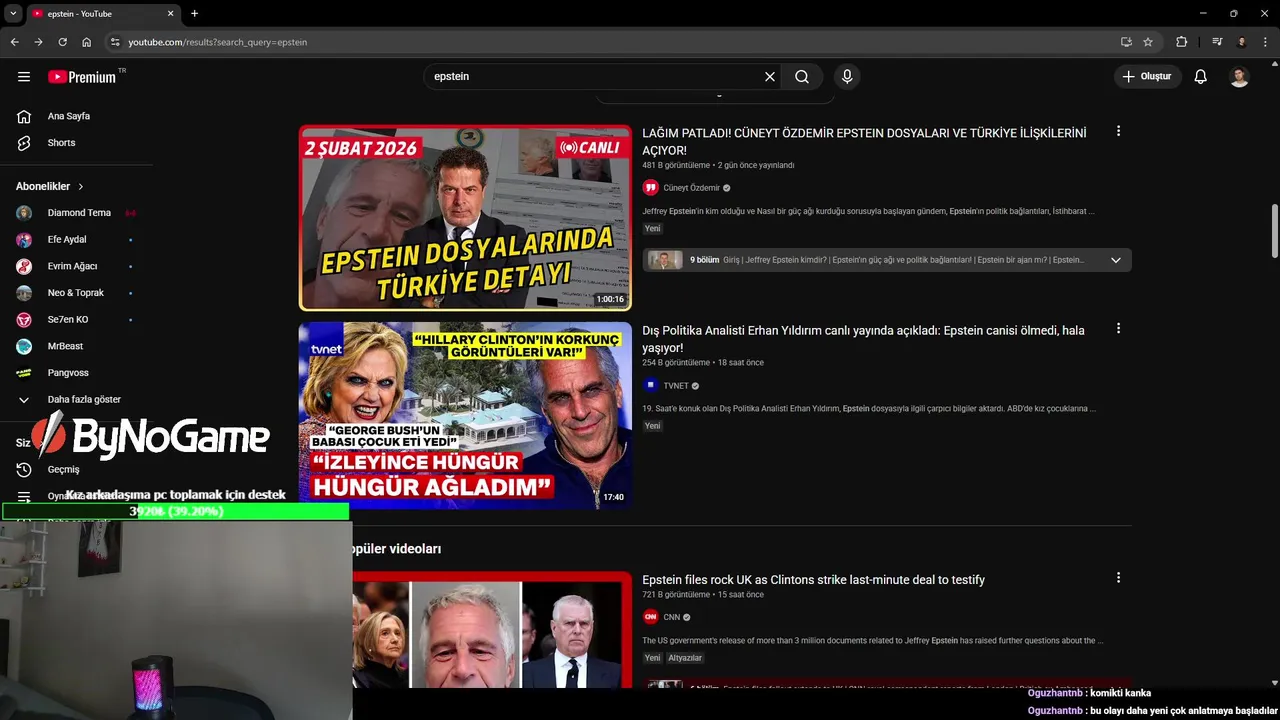Expand the 9 bölüm chapters chevron
This screenshot has height=720, width=1280.
point(1115,260)
